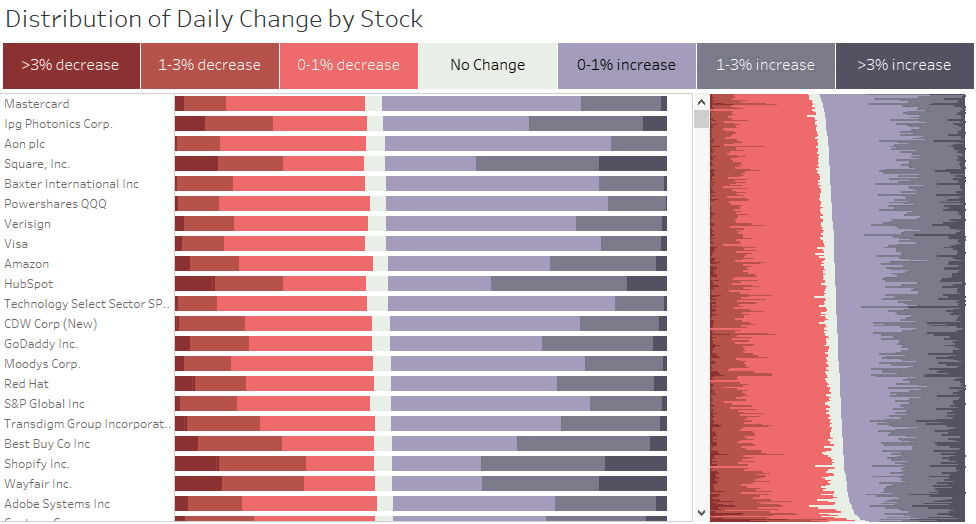The image size is (976, 524).
Task: Select the >3% increase legend item
Action: 904,65
